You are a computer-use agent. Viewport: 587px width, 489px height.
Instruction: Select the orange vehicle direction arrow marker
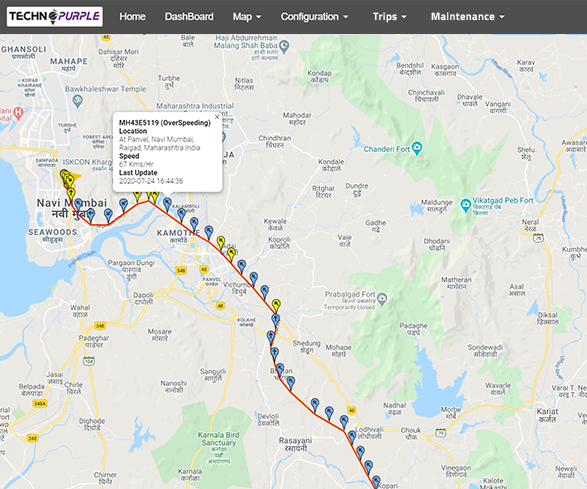pos(76,176)
